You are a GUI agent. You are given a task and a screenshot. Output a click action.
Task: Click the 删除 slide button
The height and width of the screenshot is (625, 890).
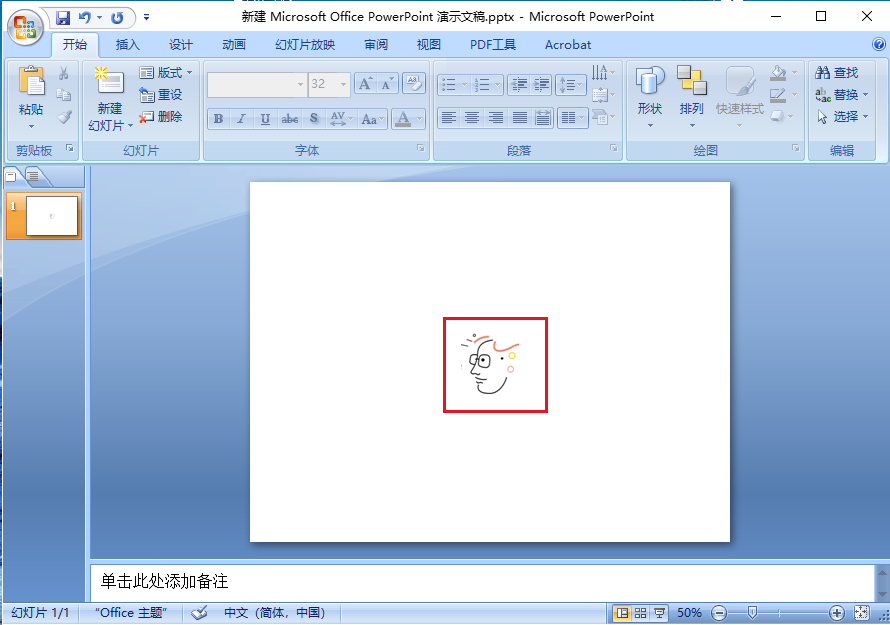pos(161,117)
